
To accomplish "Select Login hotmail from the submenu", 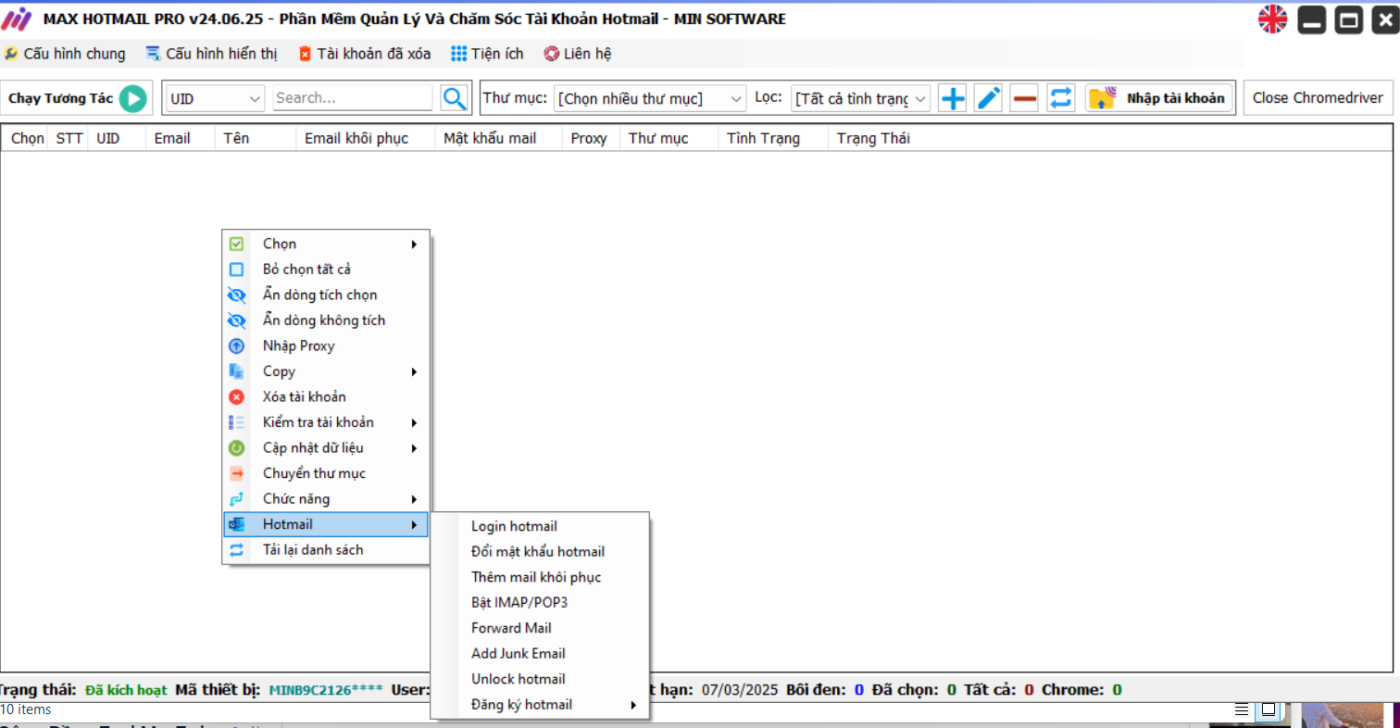I will pyautogui.click(x=514, y=525).
